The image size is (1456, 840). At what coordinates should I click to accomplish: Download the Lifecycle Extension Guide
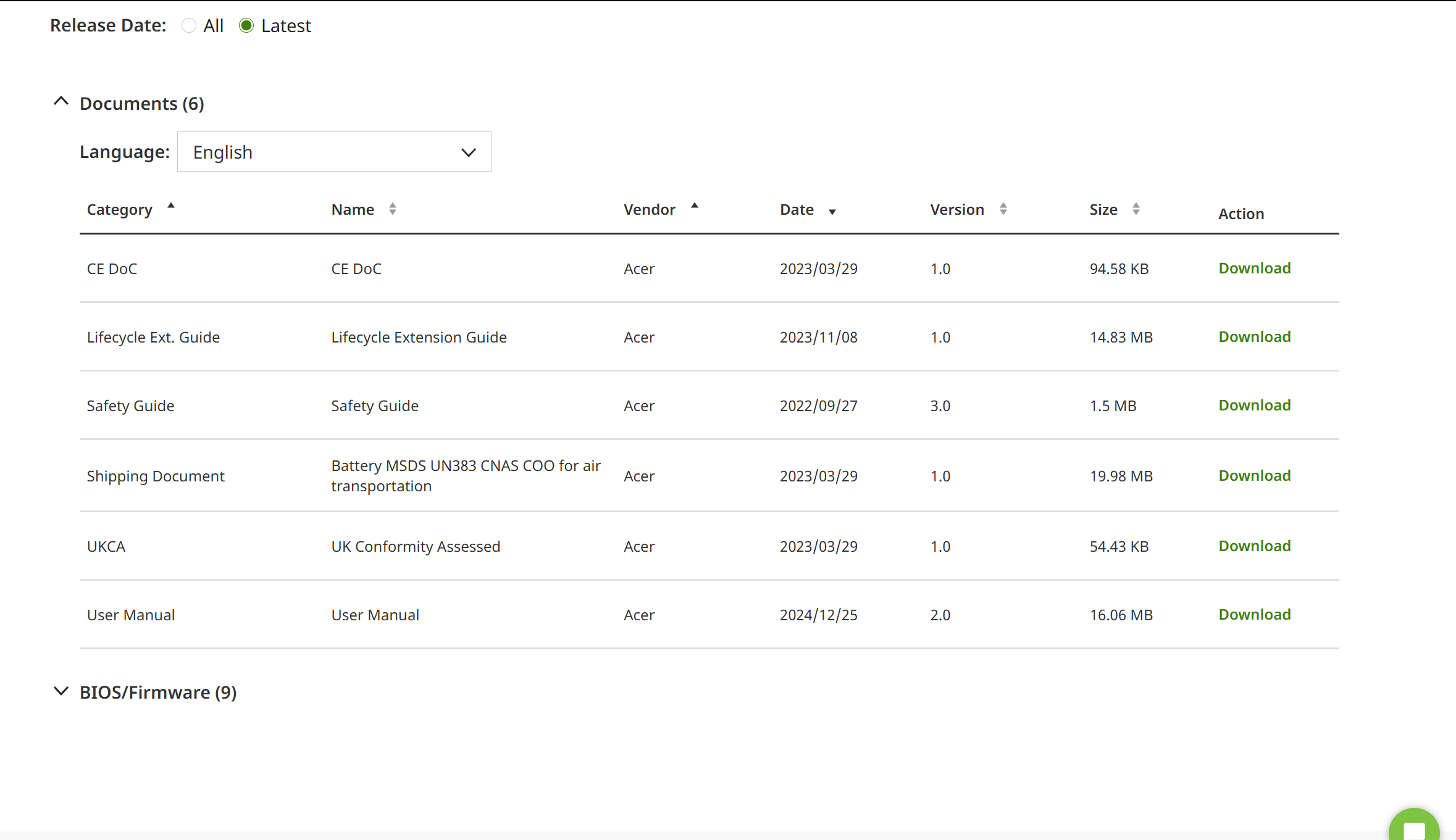1254,337
